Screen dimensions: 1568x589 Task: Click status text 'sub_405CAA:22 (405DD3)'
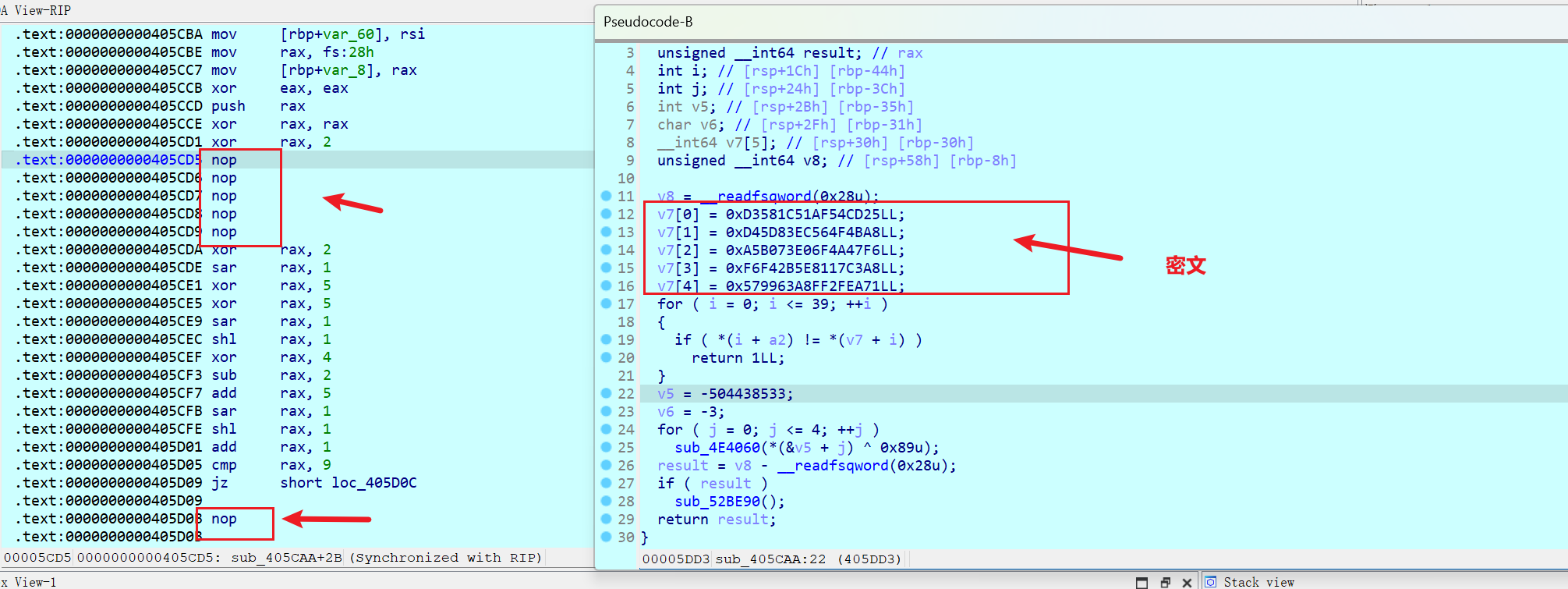[808, 559]
